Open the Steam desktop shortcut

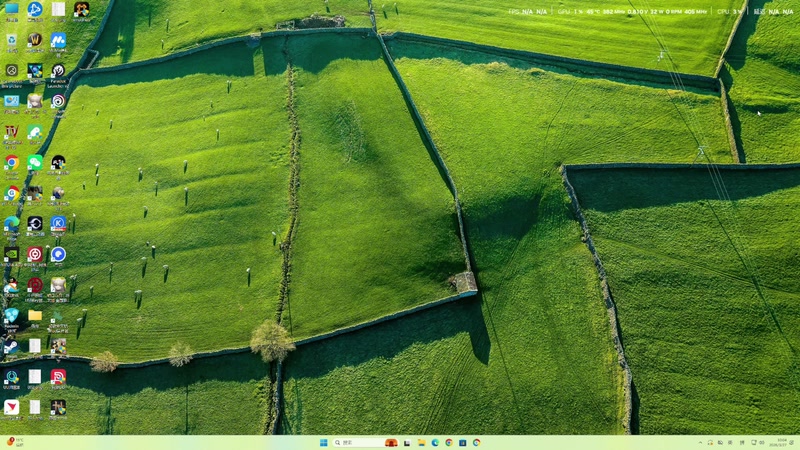12,348
